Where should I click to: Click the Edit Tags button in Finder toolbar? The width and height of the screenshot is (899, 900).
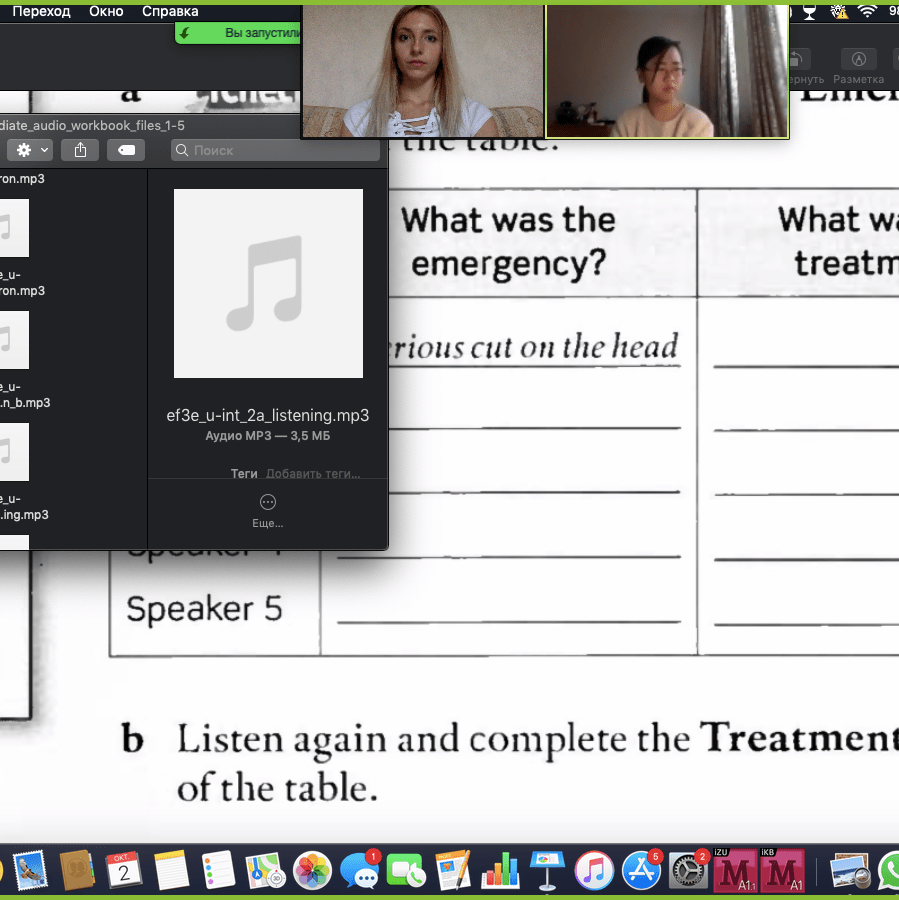[x=126, y=150]
